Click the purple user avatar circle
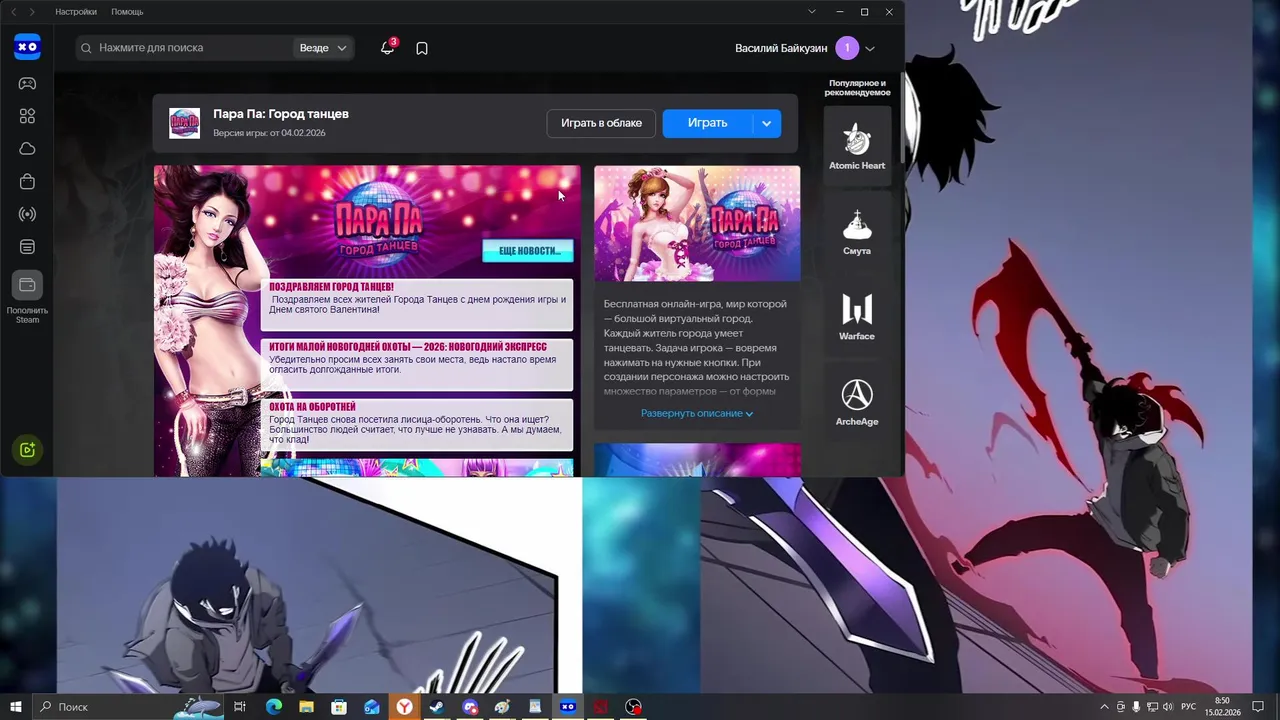The height and width of the screenshot is (720, 1280). point(846,48)
